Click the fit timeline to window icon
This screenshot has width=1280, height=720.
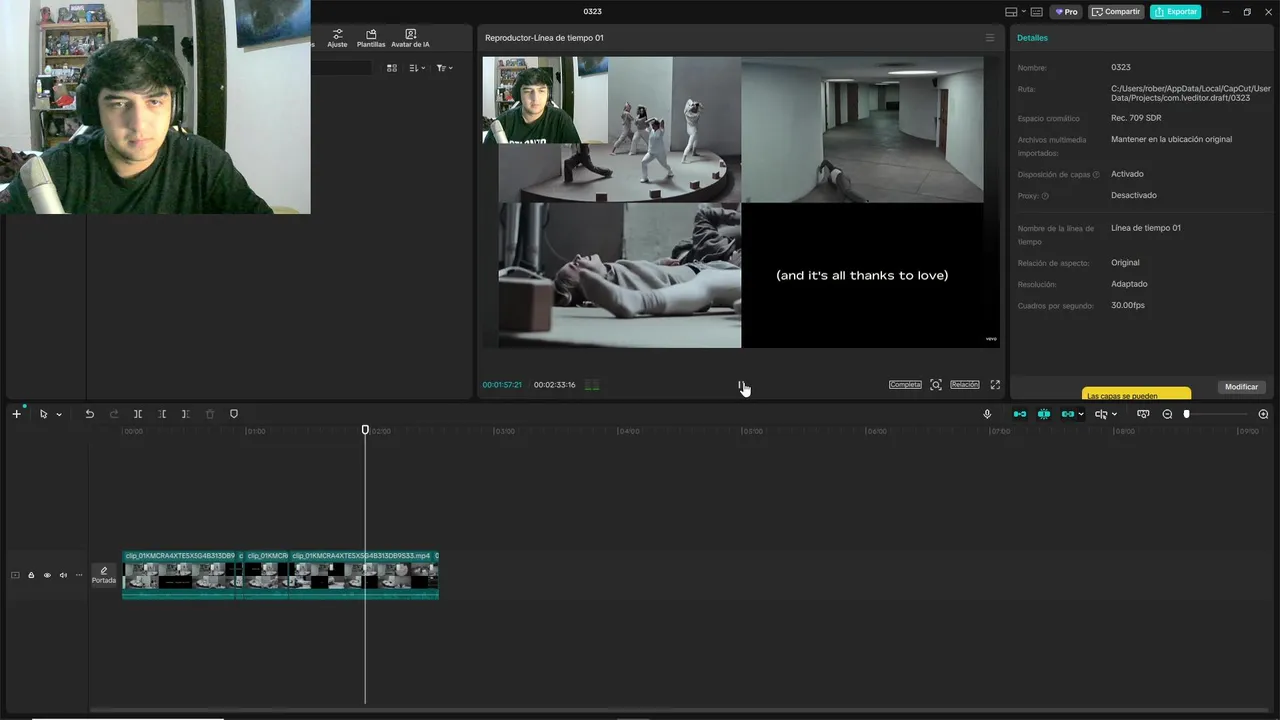coord(1143,414)
